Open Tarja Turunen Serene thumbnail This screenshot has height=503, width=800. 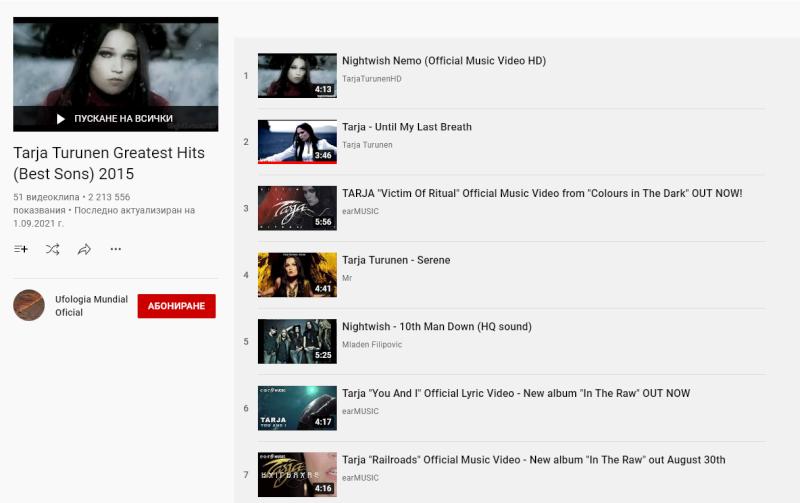[297, 274]
